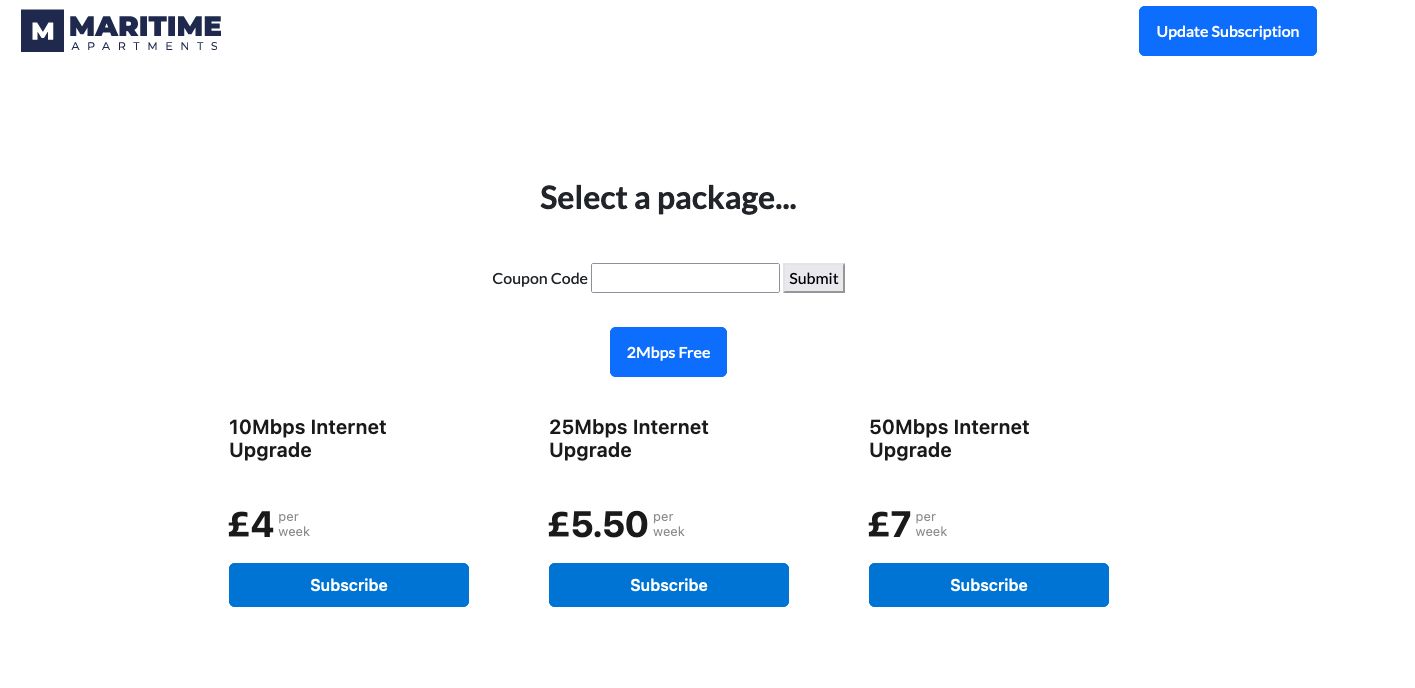The image size is (1415, 688).
Task: Submit the entered coupon code
Action: point(813,278)
